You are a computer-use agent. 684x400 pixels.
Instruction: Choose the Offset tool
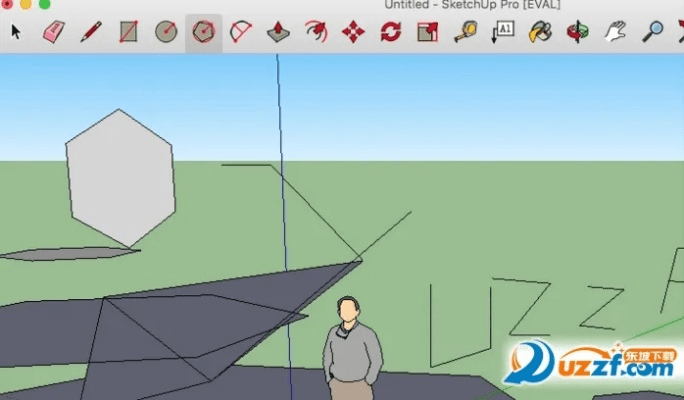[315, 32]
